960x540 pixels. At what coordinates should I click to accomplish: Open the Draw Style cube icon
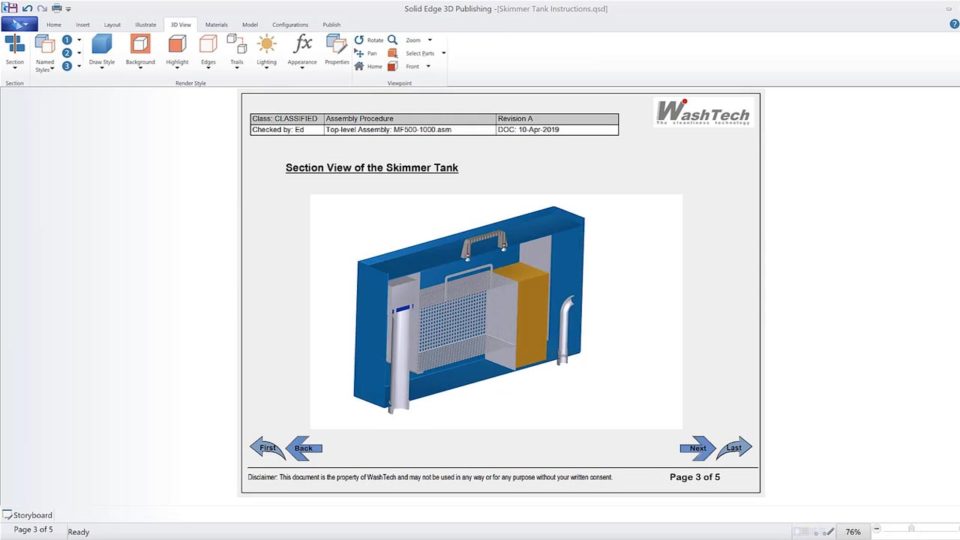click(x=102, y=44)
